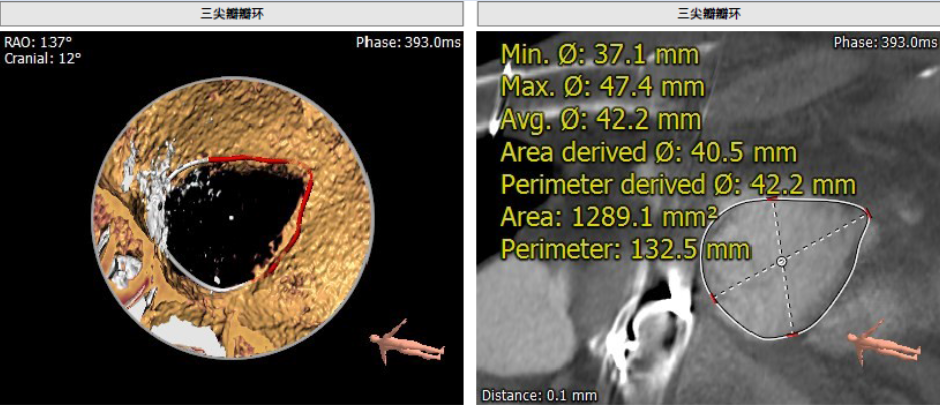Click Phase: 393.0ms in the CT view
This screenshot has width=940, height=405.
[x=883, y=42]
